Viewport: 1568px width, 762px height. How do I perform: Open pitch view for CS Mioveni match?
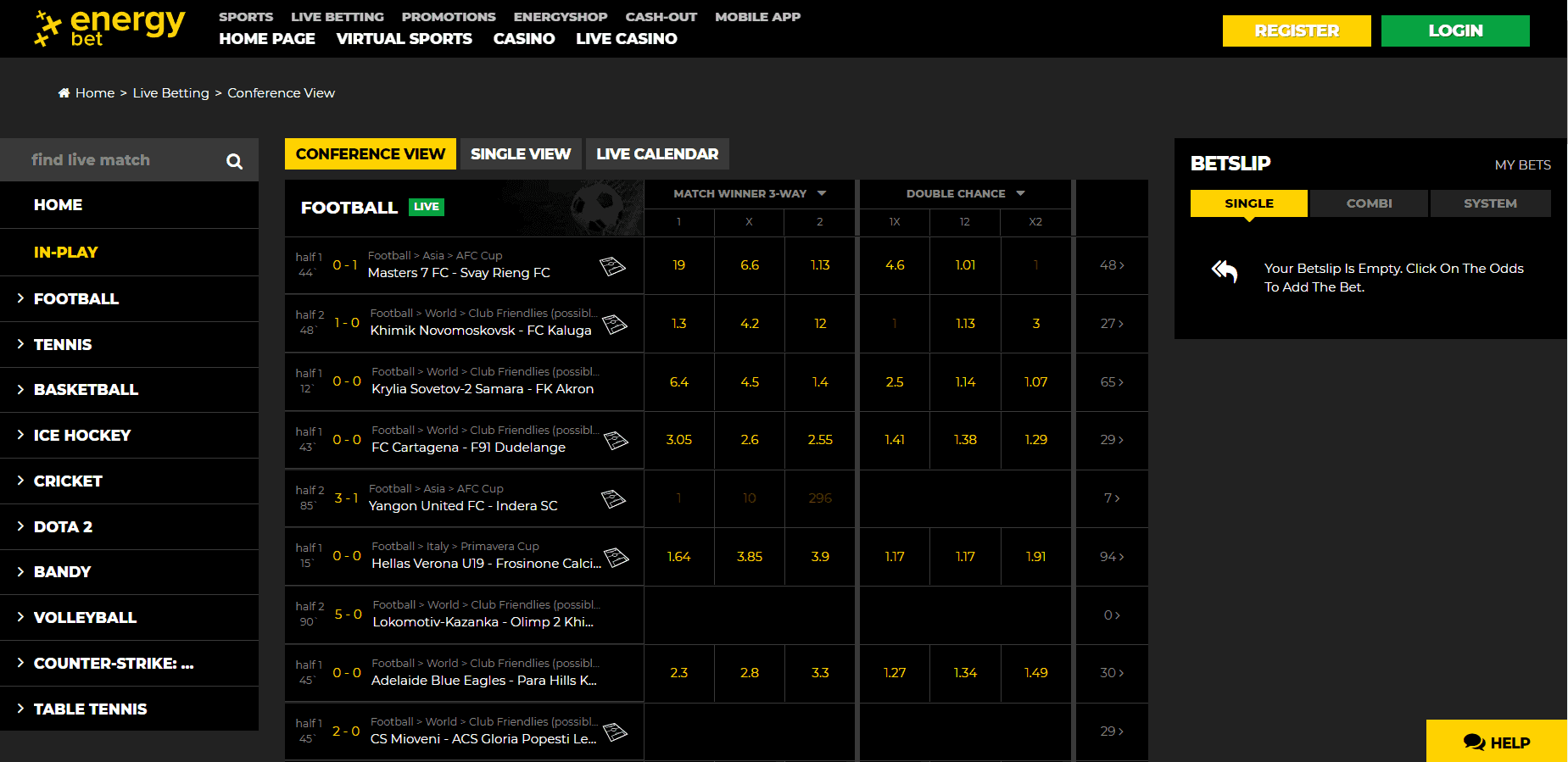click(x=615, y=731)
